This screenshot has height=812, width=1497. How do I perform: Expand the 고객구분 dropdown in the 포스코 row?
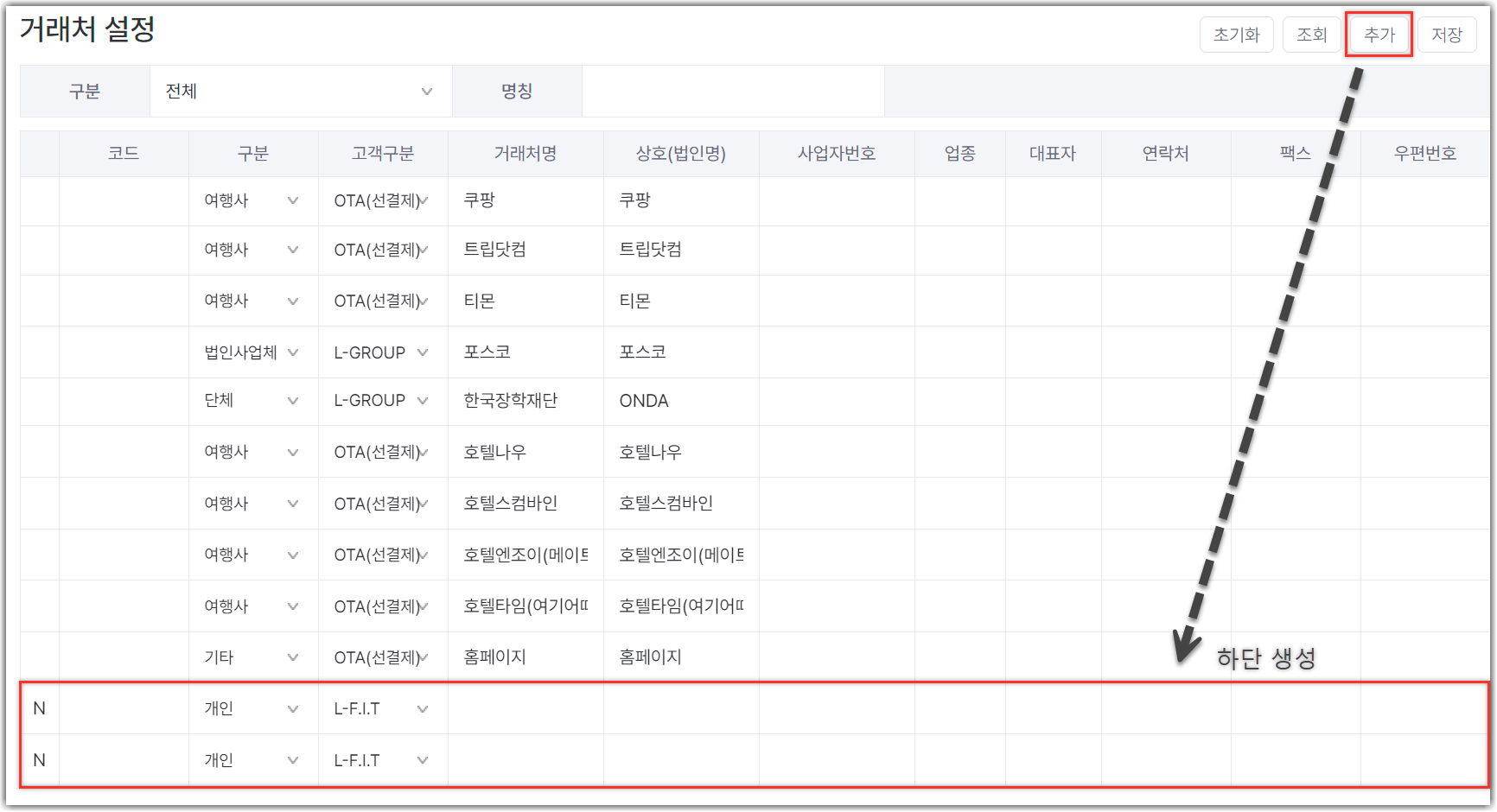382,352
